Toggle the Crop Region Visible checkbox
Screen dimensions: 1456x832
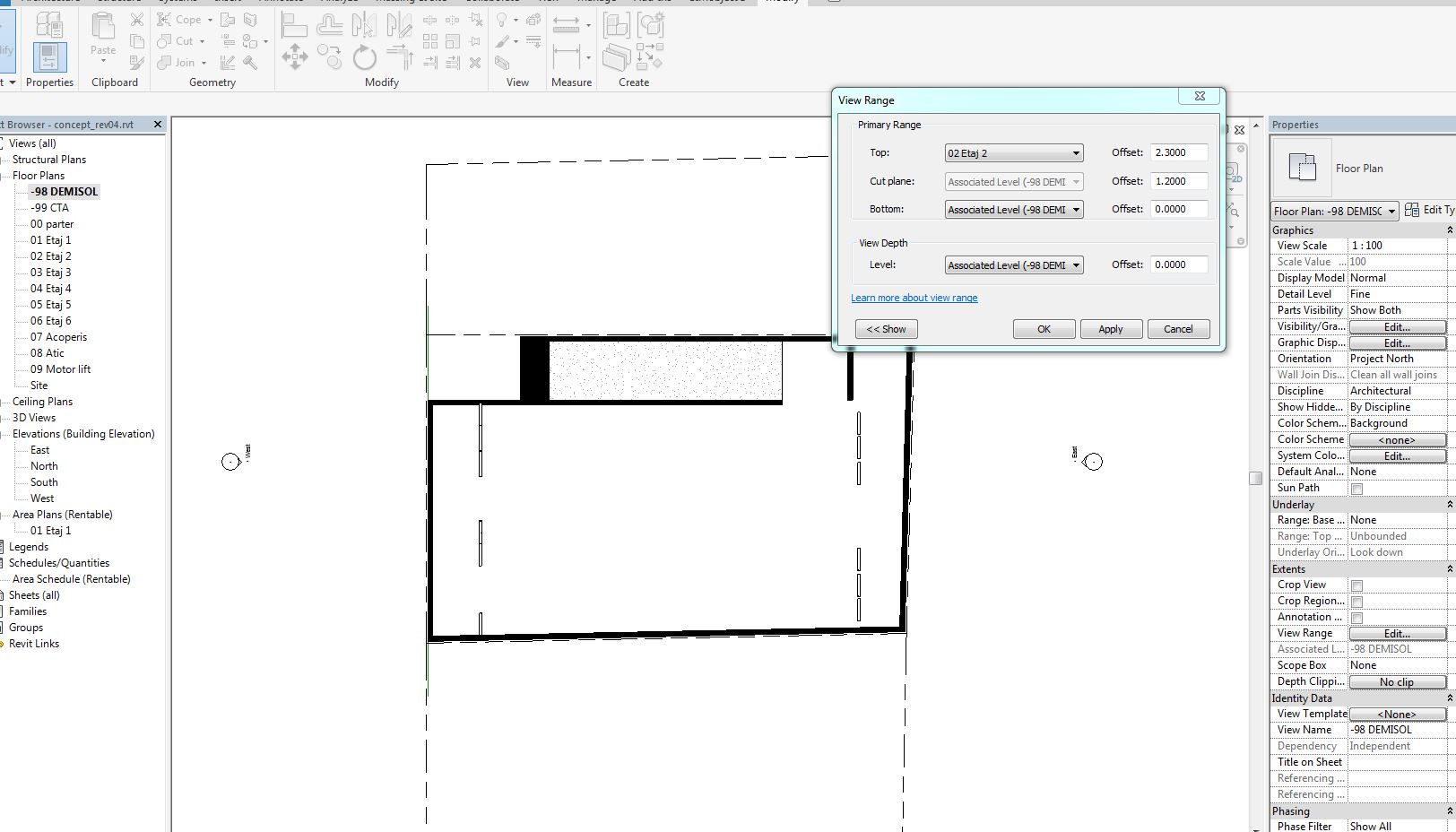tap(1356, 602)
